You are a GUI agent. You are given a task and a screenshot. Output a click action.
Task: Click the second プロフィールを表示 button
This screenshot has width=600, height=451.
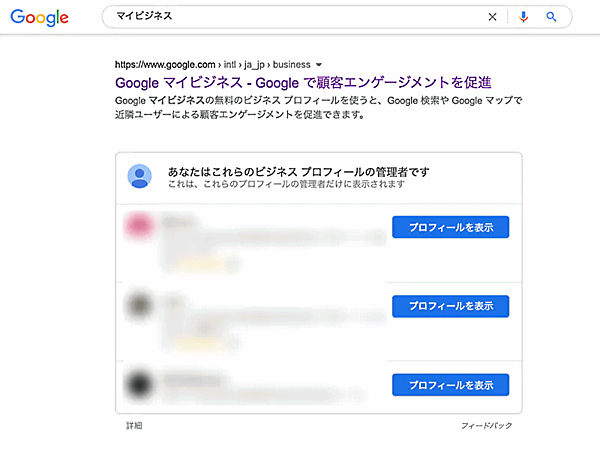[451, 305]
